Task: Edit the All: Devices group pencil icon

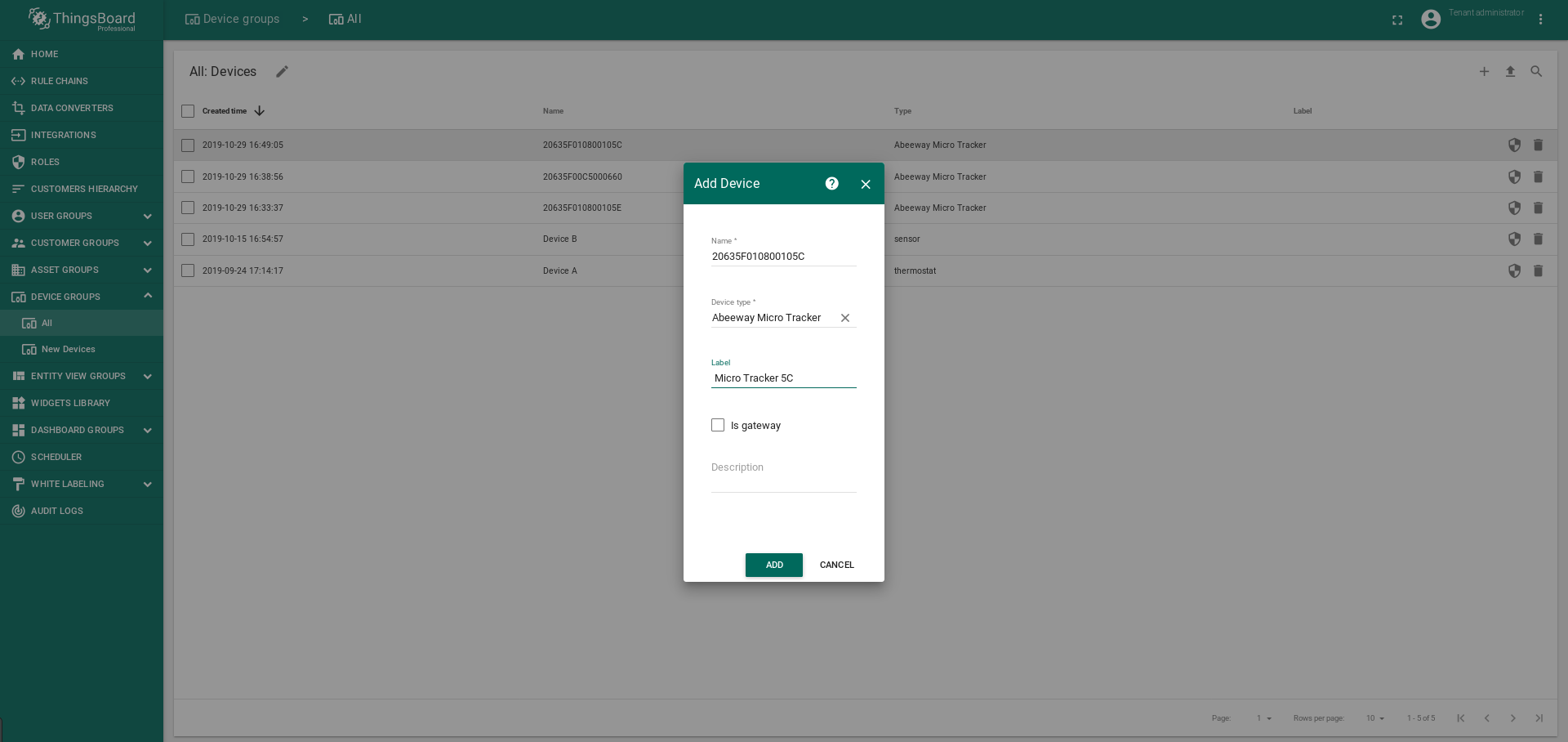Action: coord(282,72)
